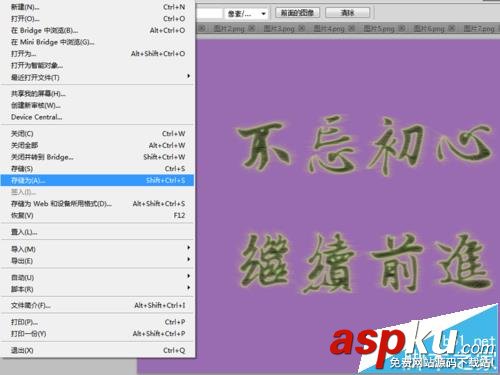Choose 新建(N)... from the File menu
The width and height of the screenshot is (500, 375).
pyautogui.click(x=97, y=7)
